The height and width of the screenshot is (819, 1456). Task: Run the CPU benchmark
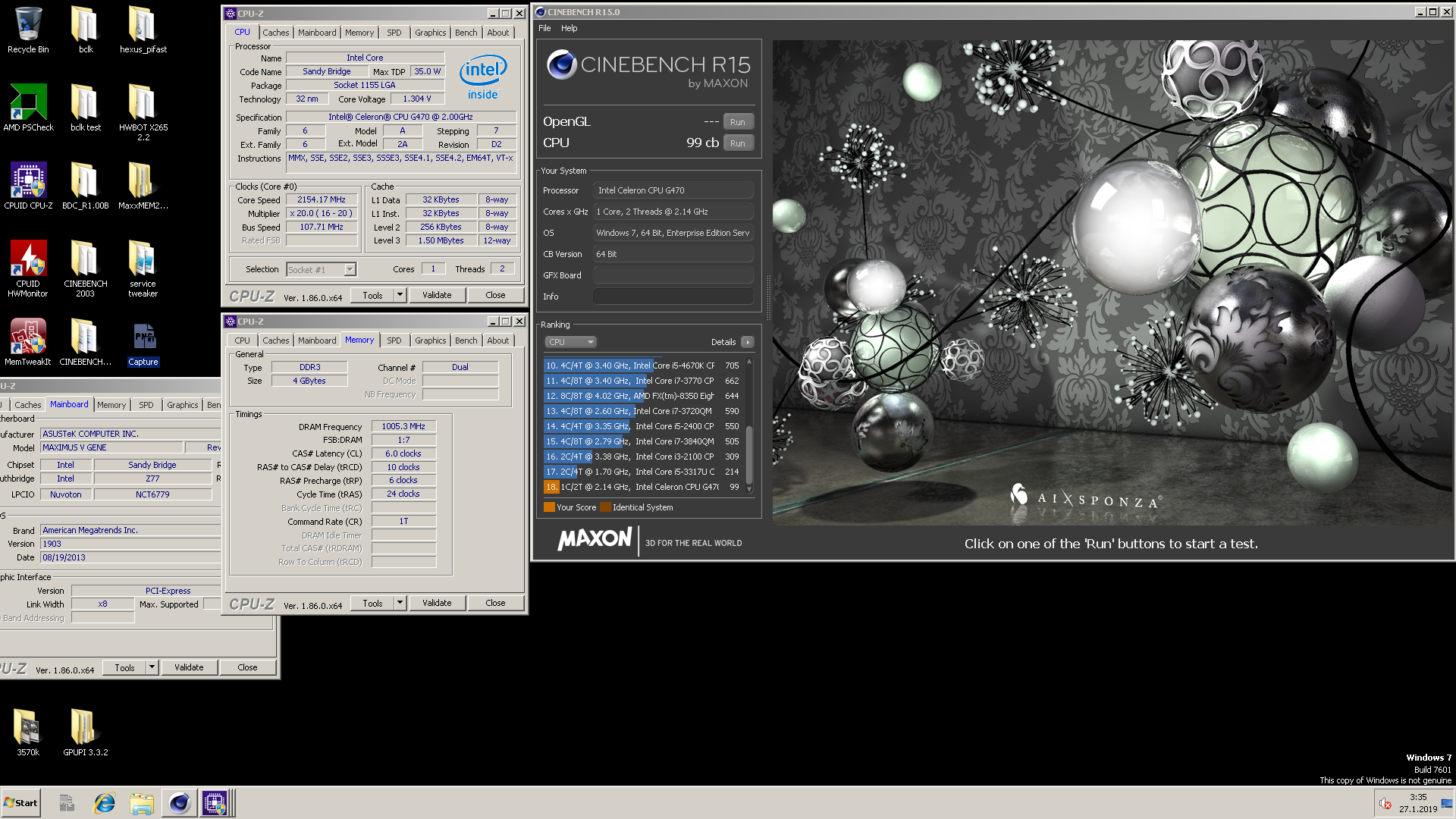pos(738,143)
